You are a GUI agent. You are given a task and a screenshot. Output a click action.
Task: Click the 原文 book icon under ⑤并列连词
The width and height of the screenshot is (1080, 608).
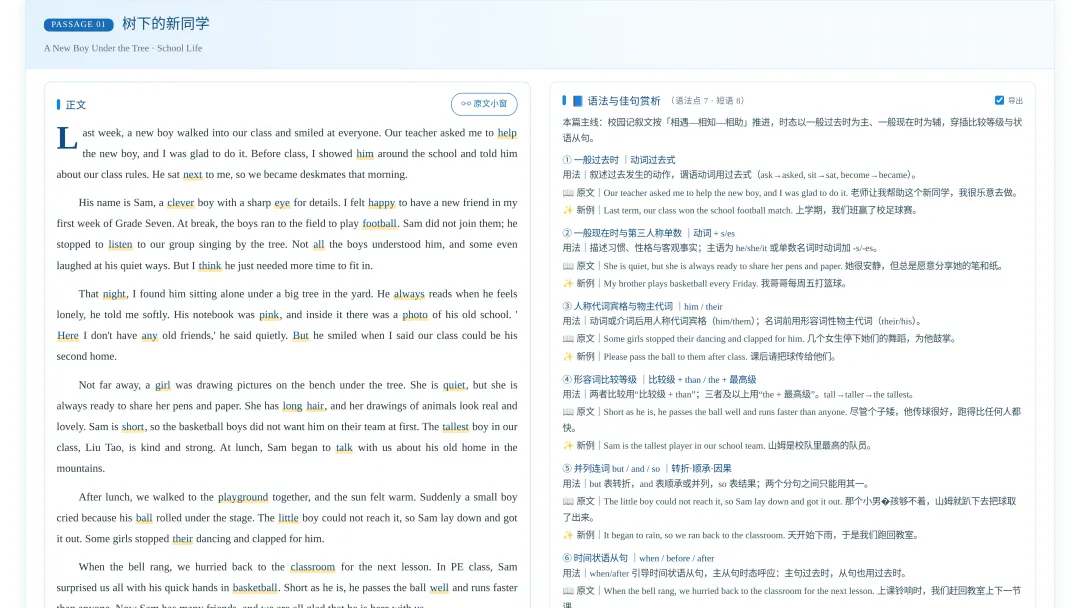(568, 501)
